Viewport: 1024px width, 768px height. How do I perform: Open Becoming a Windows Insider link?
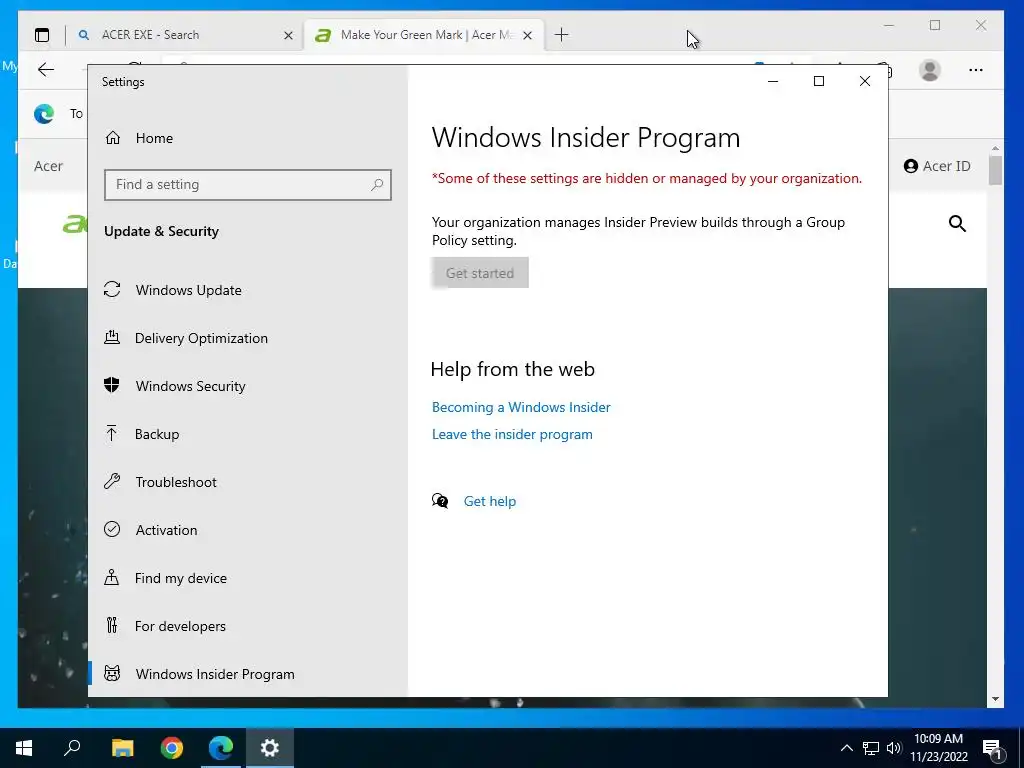click(521, 407)
